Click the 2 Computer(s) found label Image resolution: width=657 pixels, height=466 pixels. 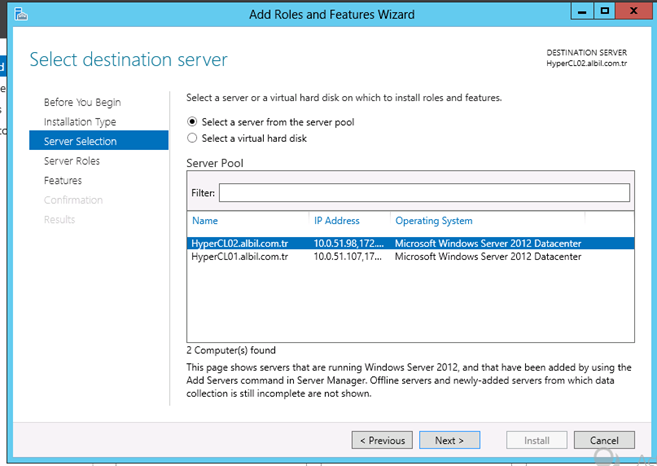pyautogui.click(x=231, y=350)
